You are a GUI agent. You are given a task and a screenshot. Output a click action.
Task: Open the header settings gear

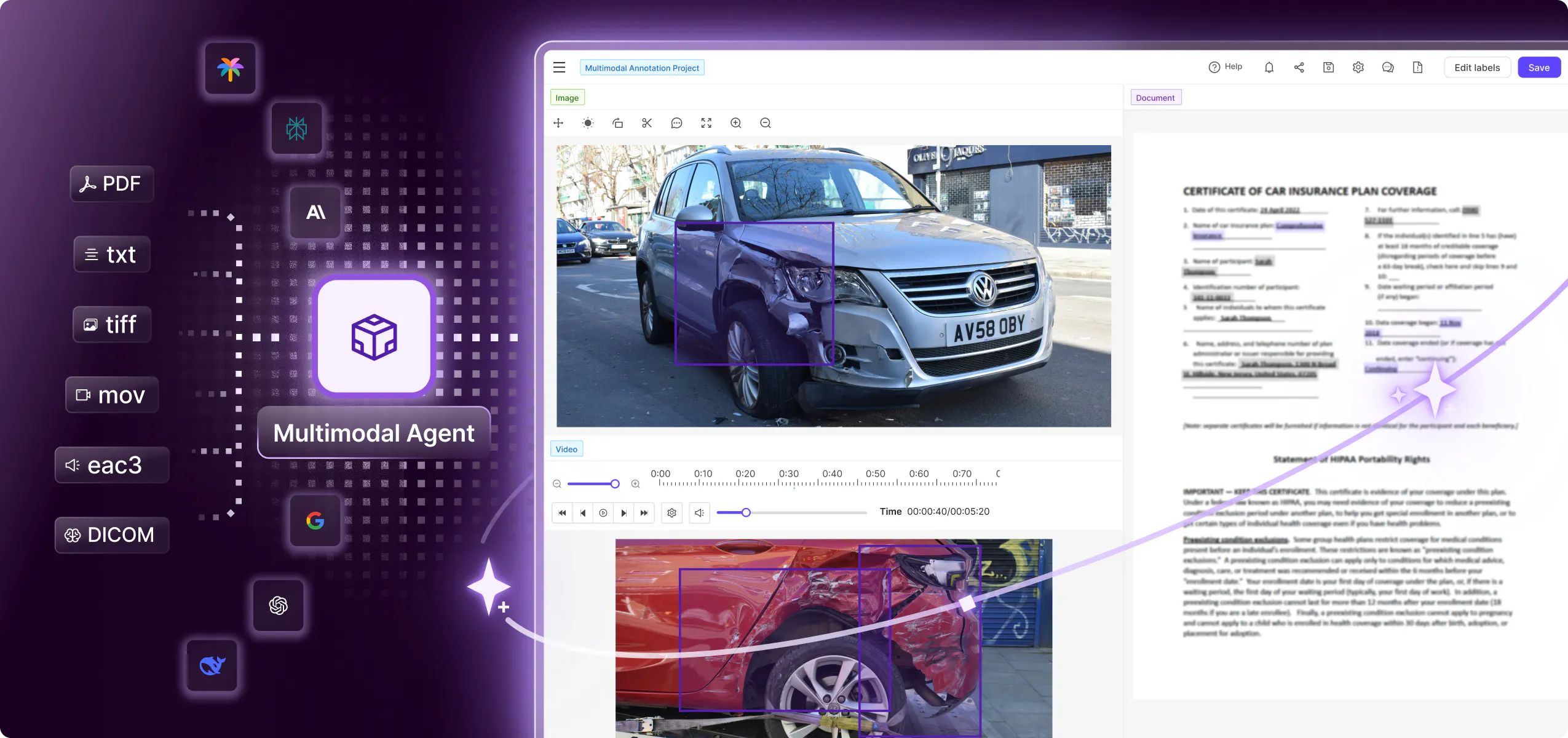point(1358,68)
